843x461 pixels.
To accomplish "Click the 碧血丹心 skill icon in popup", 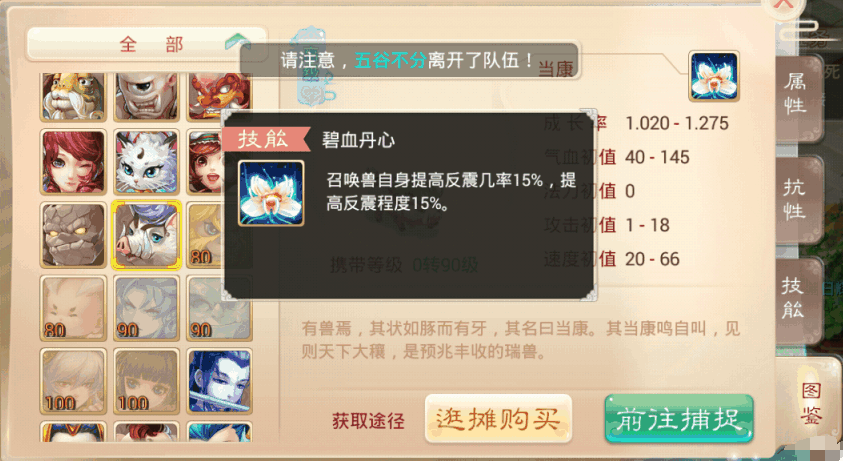I will 271,193.
